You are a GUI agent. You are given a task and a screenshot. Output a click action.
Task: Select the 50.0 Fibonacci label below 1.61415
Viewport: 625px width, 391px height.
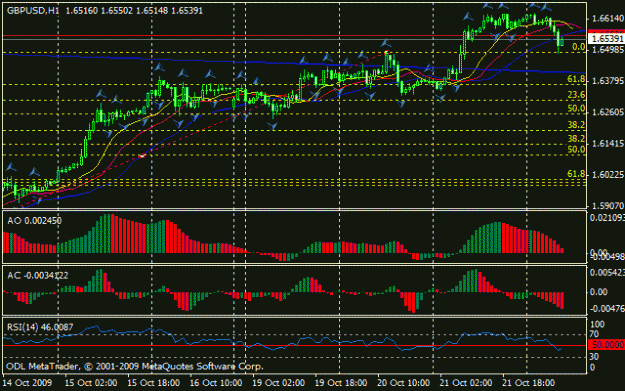(x=576, y=149)
